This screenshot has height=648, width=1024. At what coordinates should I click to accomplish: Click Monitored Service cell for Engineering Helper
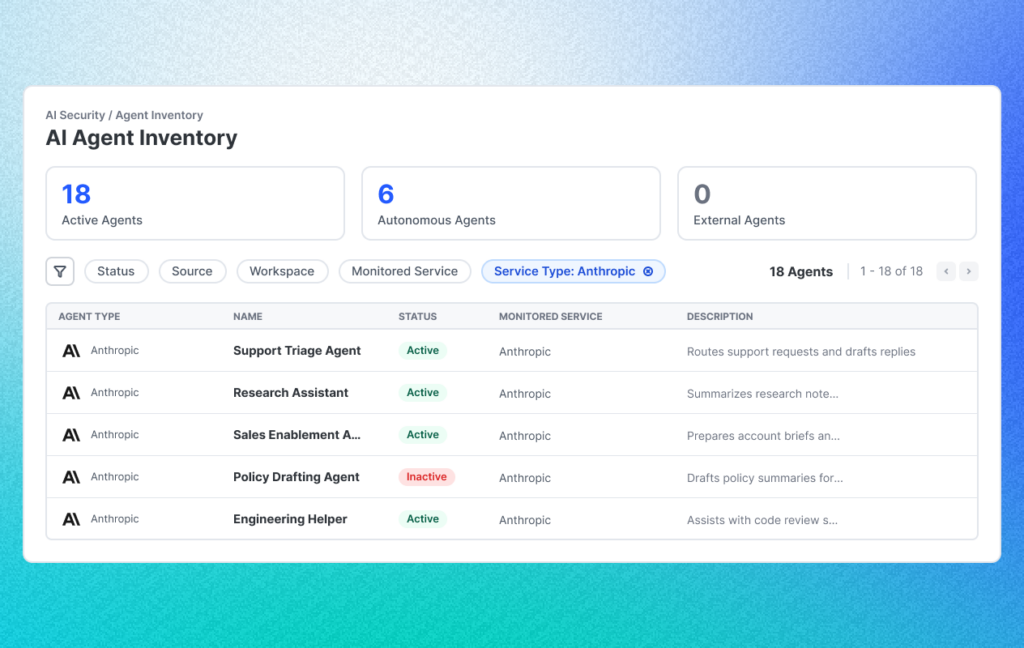pos(525,520)
